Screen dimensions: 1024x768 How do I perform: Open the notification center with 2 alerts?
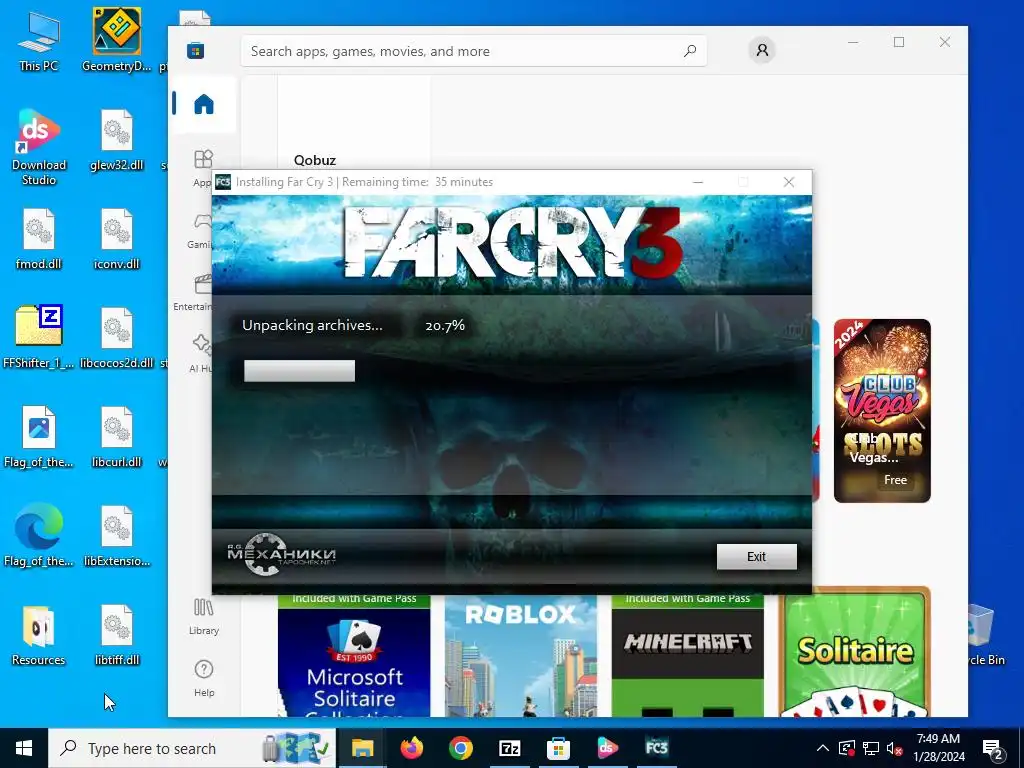coord(993,749)
